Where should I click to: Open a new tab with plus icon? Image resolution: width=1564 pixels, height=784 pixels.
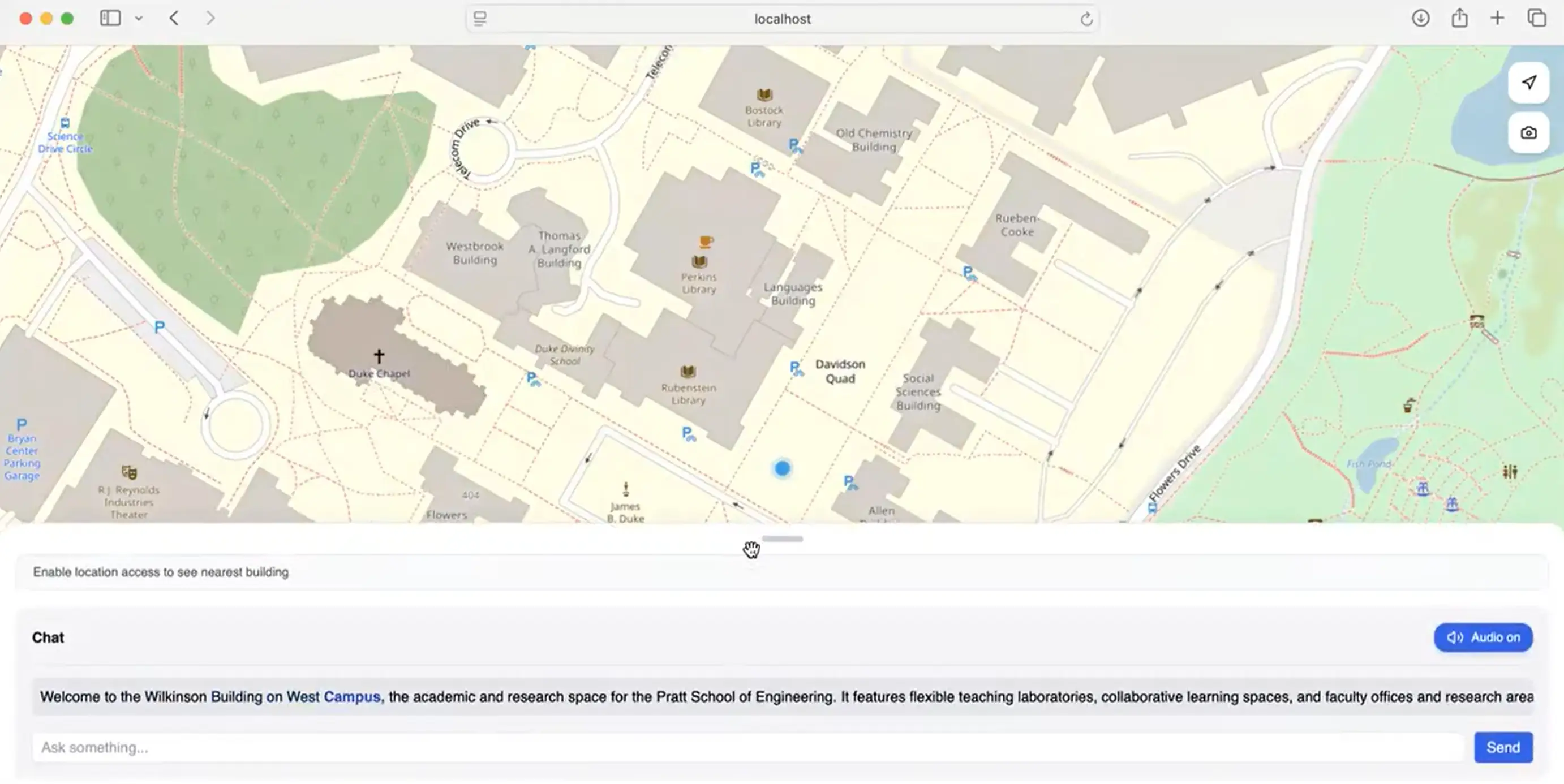1497,18
